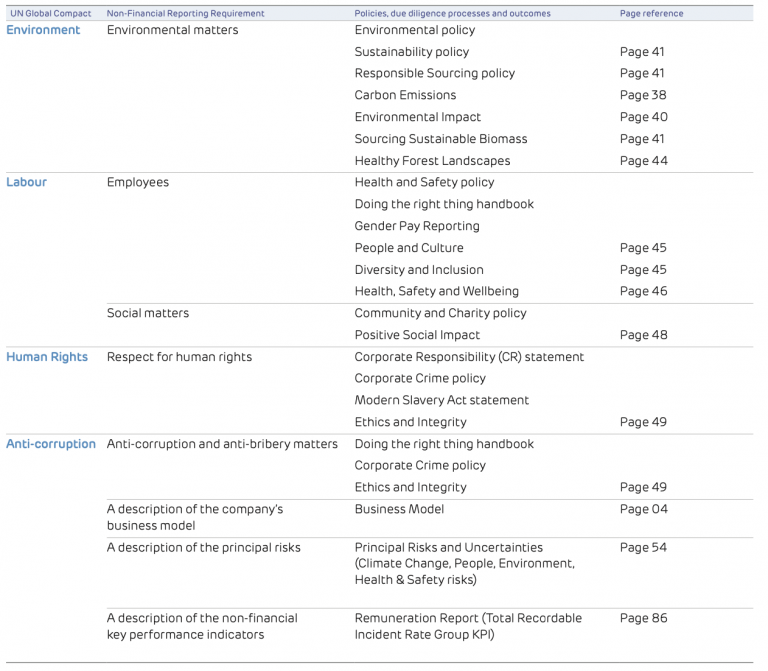Screen dimensions: 768x671
Task: Click the UN Global Compact column header
Action: pyautogui.click(x=49, y=14)
